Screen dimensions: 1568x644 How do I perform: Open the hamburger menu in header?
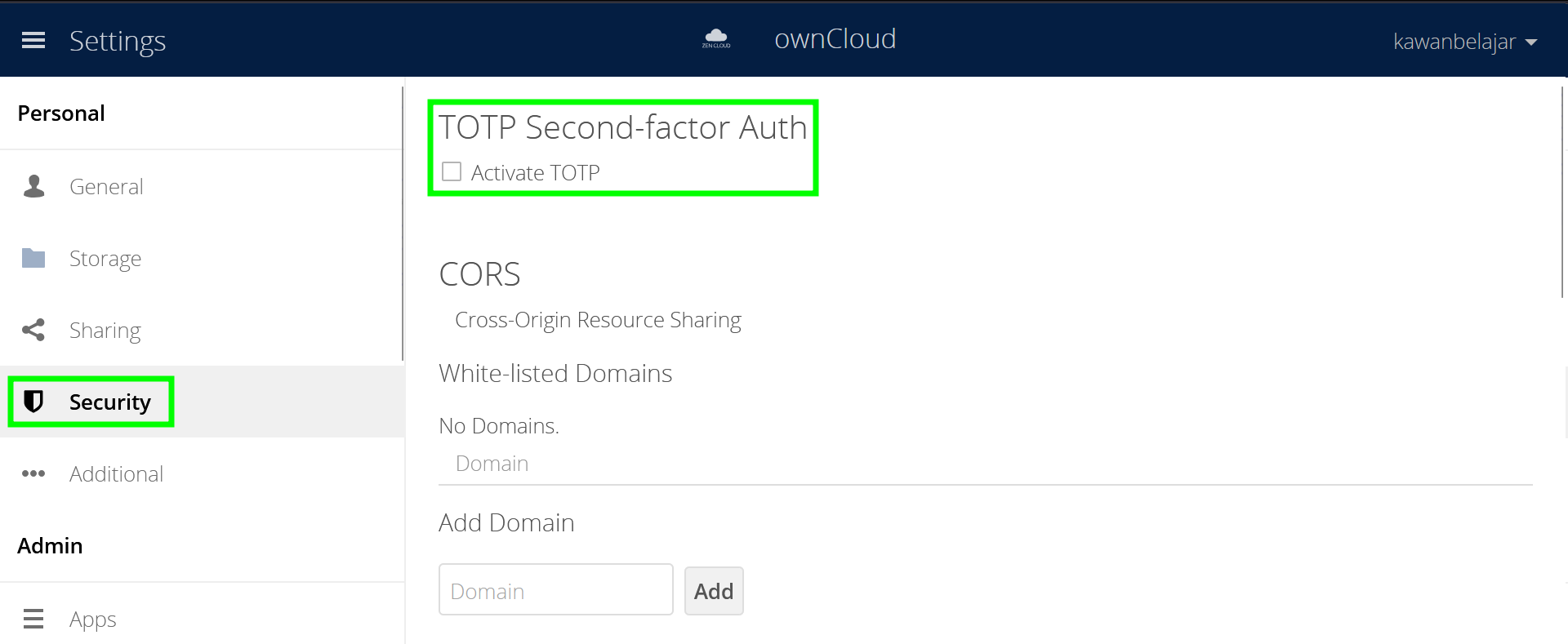(33, 40)
